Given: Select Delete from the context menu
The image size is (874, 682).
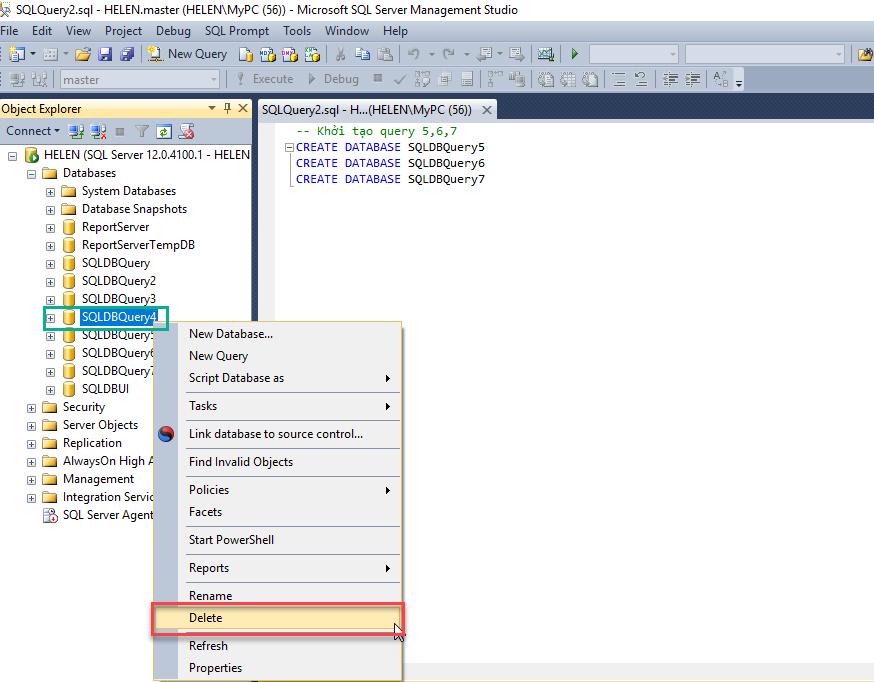Looking at the screenshot, I should 206,618.
